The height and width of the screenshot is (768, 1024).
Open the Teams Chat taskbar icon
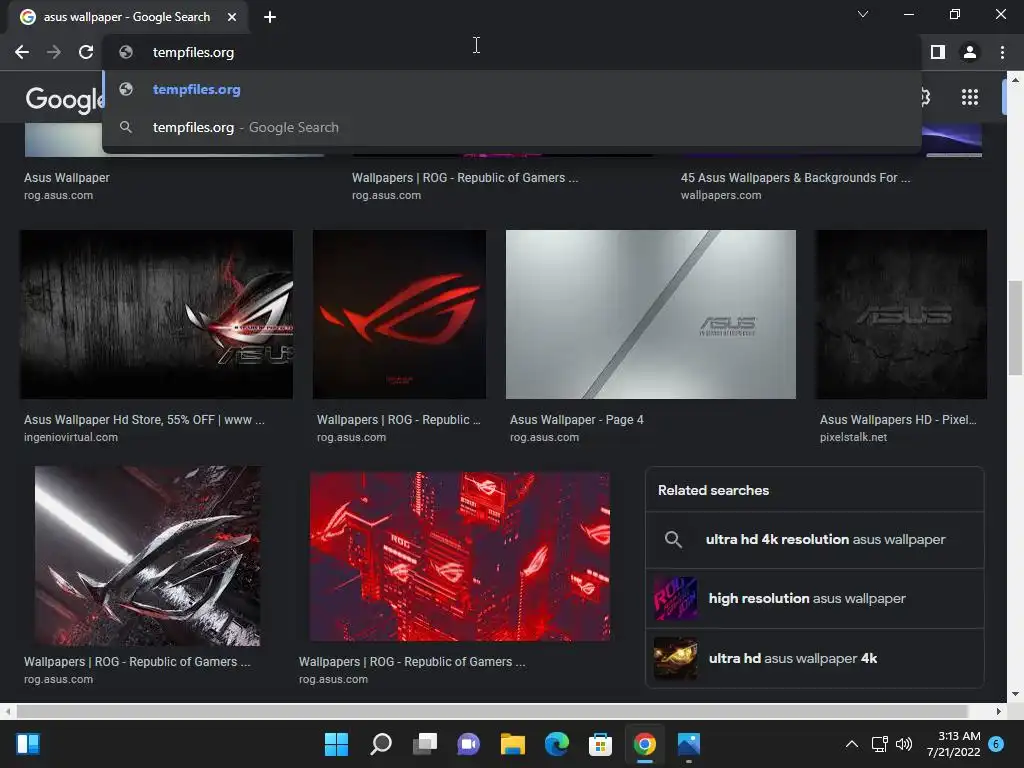pyautogui.click(x=468, y=744)
